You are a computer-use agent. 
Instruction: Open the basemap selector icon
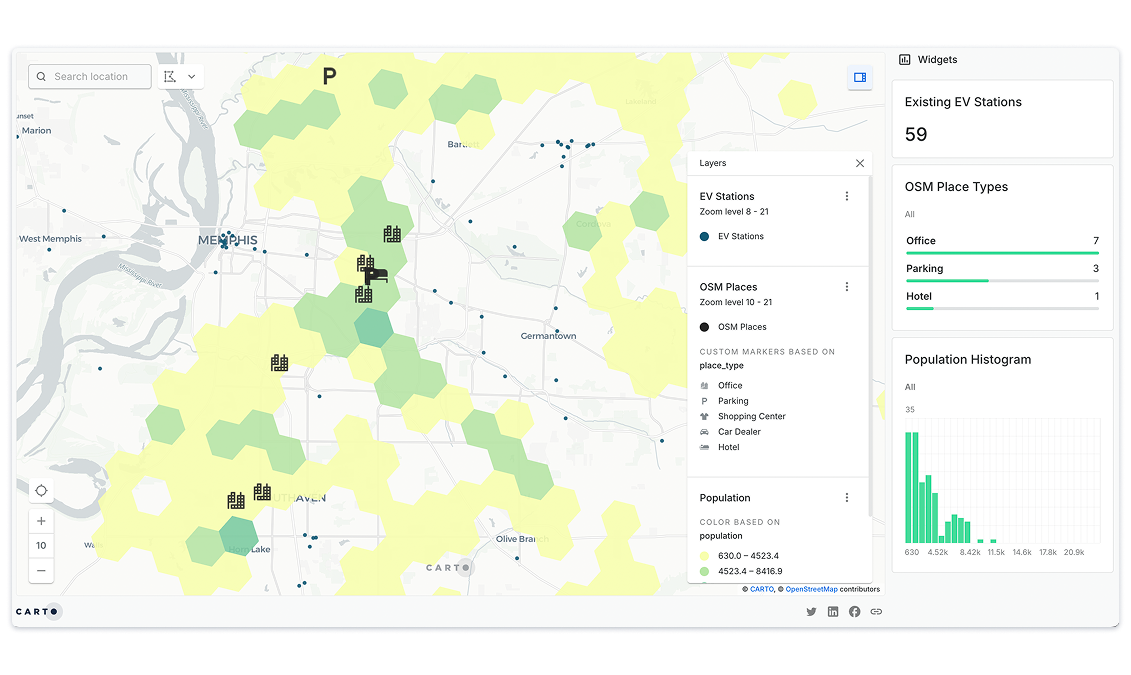click(x=859, y=77)
